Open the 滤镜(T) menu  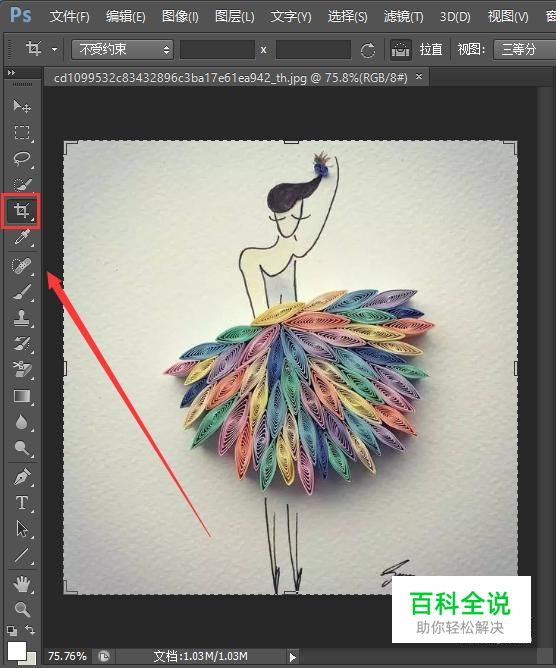(403, 17)
